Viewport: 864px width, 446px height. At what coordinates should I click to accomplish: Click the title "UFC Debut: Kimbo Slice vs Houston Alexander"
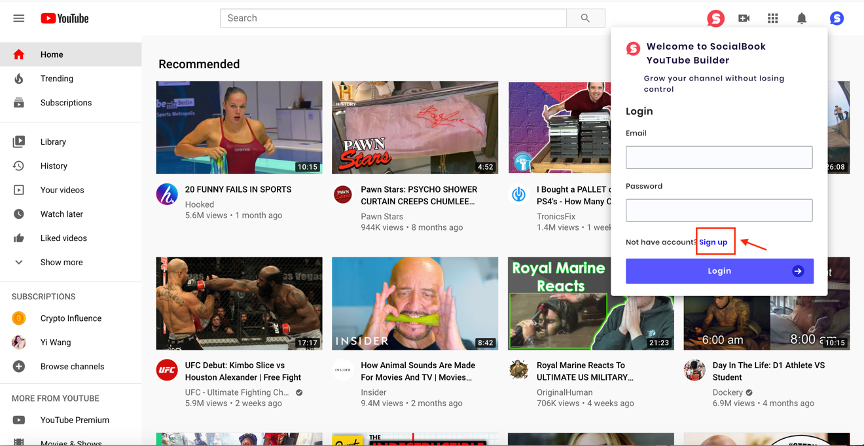[243, 372]
